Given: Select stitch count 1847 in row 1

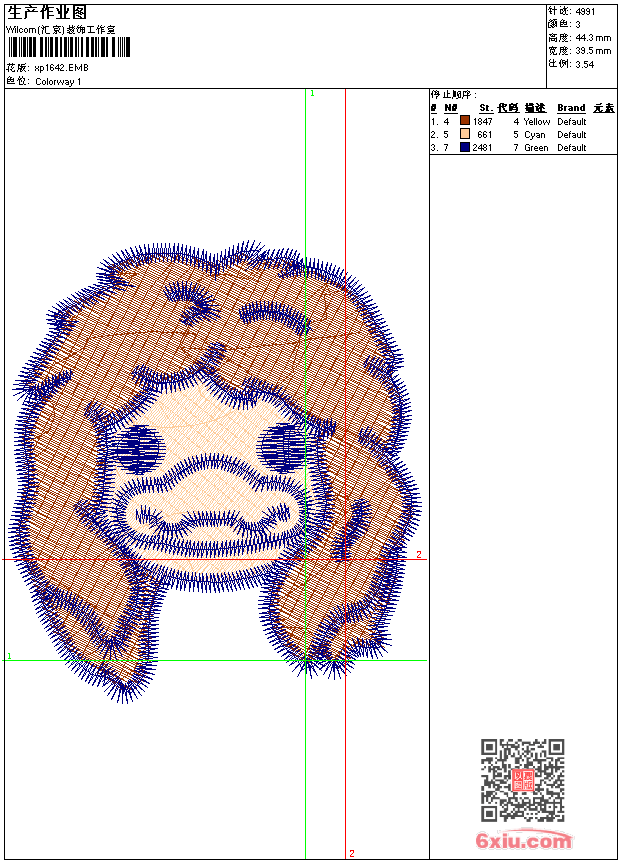Looking at the screenshot, I should point(483,122).
